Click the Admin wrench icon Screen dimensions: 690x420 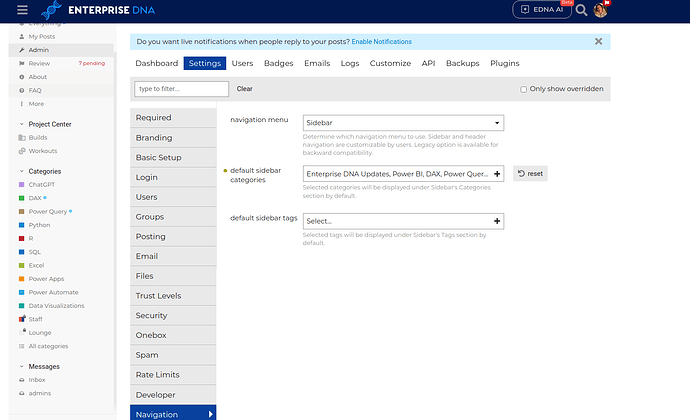(x=22, y=50)
